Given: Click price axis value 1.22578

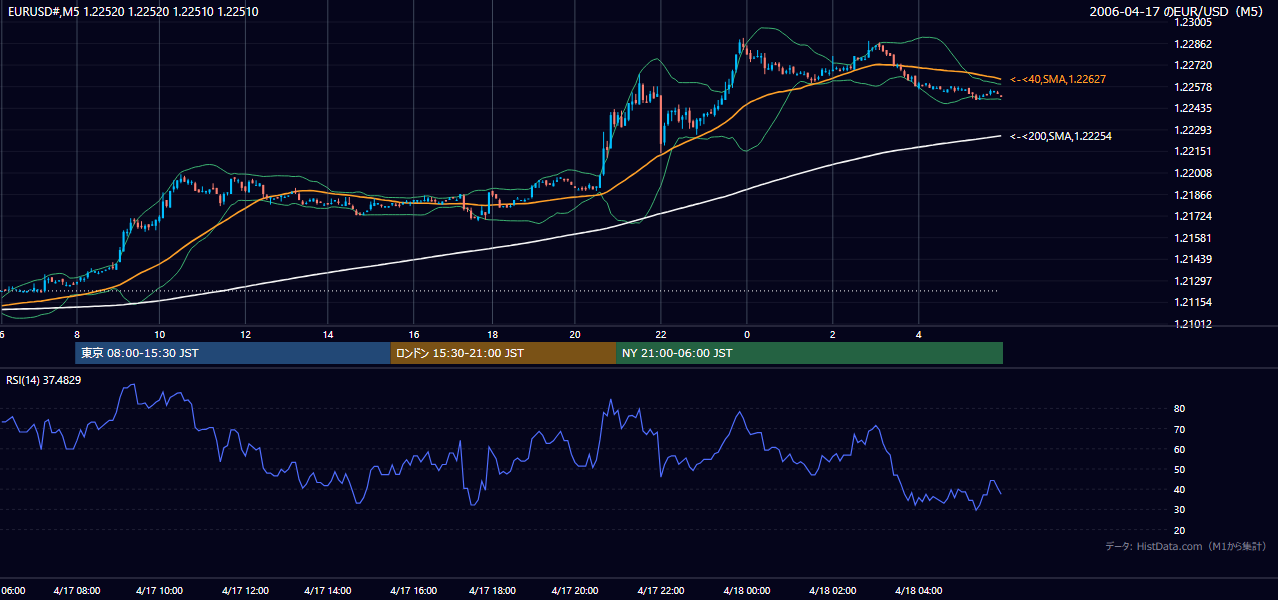Looking at the screenshot, I should point(1193,87).
